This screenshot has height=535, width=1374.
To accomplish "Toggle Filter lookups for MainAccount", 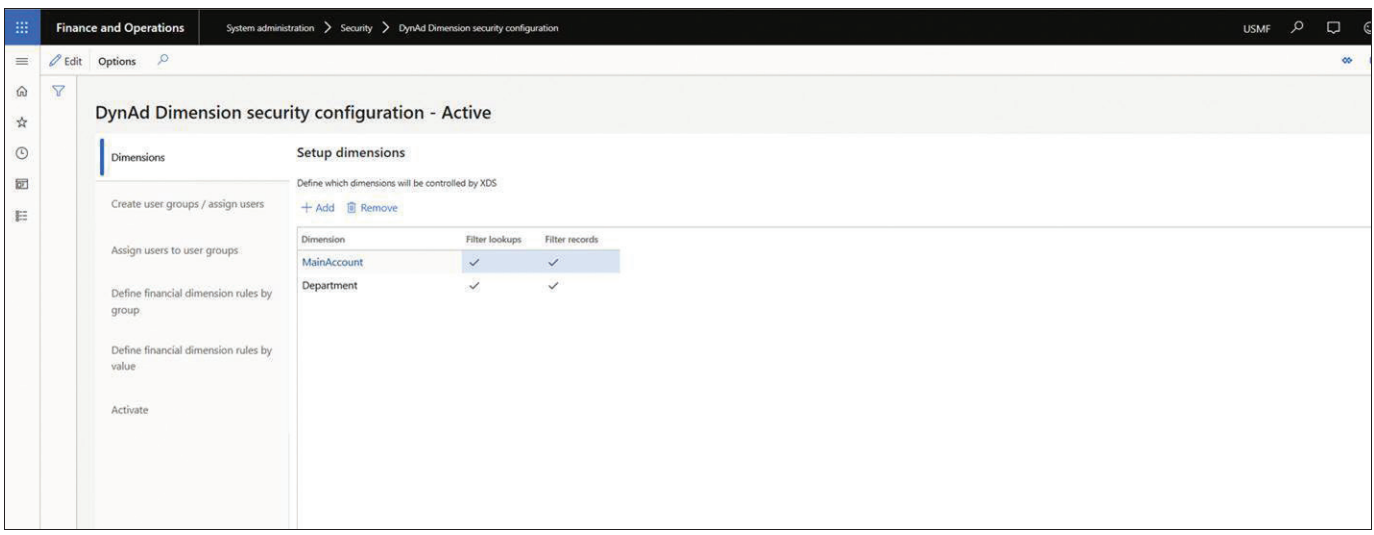I will click(475, 262).
